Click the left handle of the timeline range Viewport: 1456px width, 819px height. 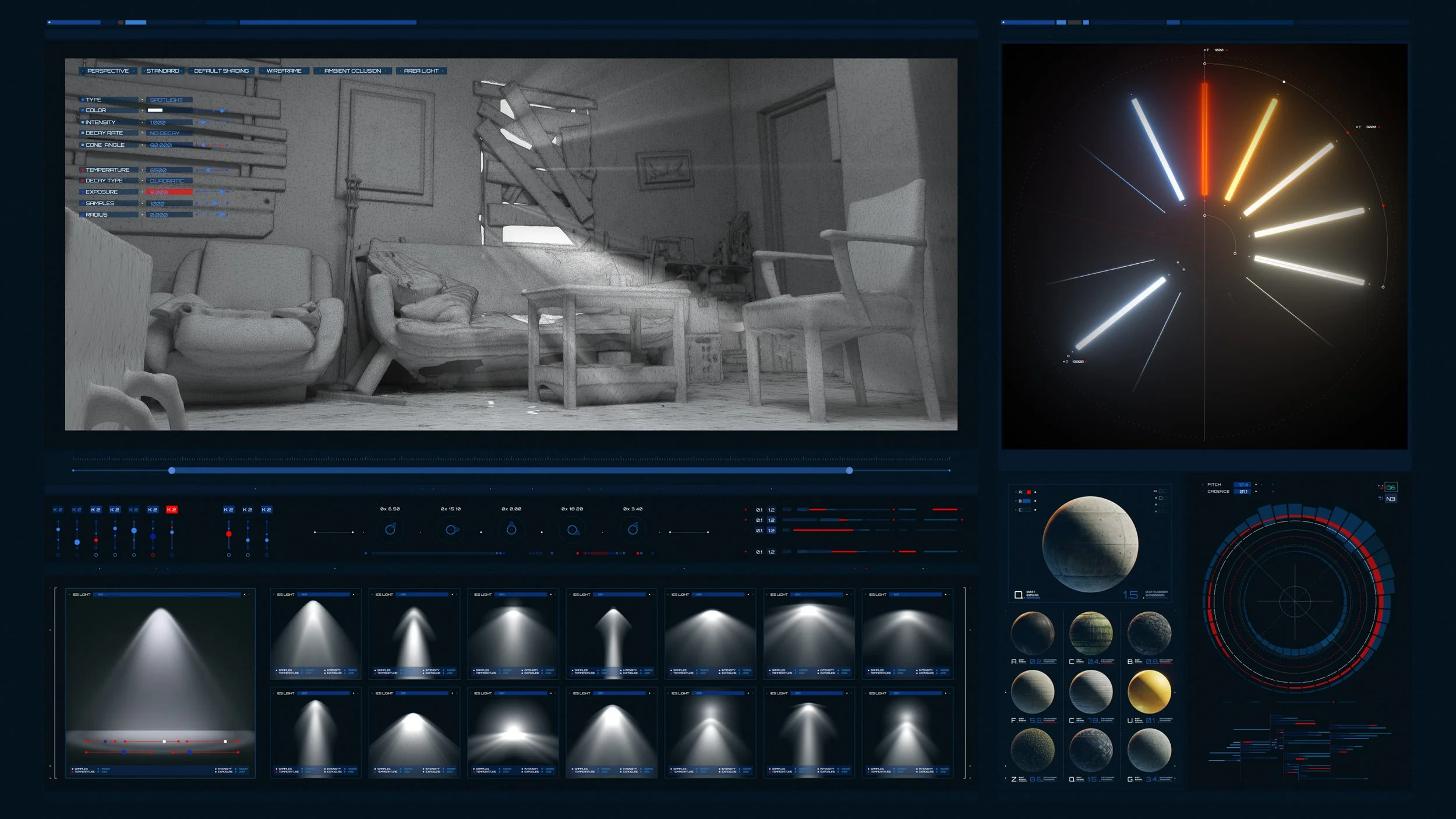tap(172, 470)
